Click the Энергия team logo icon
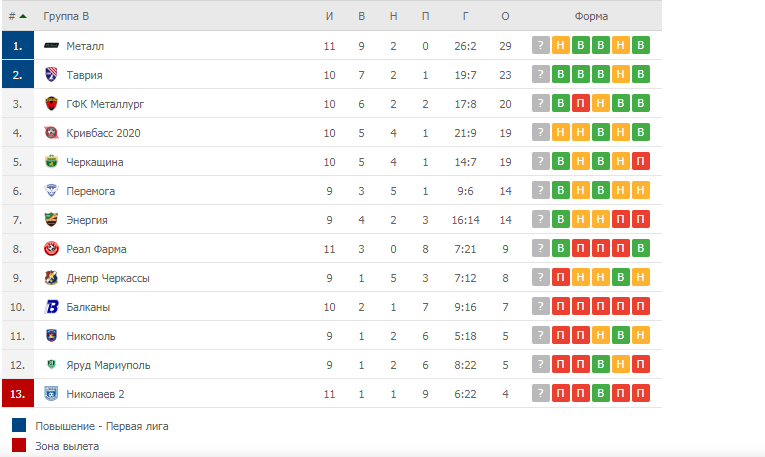 point(52,220)
